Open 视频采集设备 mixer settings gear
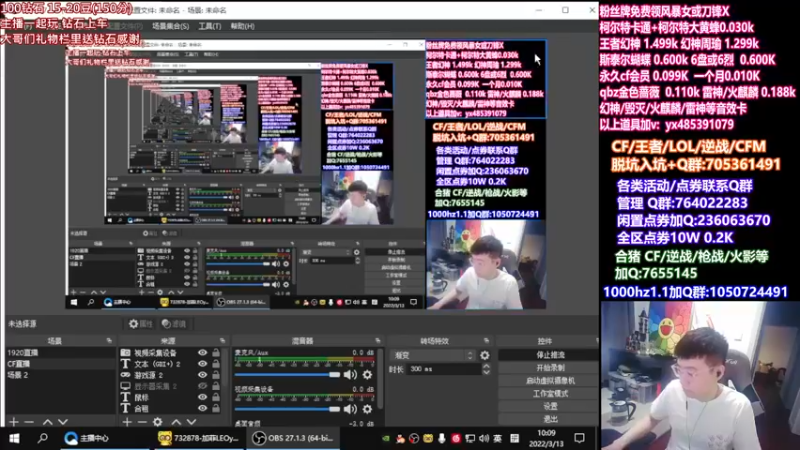Image resolution: width=800 pixels, height=450 pixels. pos(367,409)
